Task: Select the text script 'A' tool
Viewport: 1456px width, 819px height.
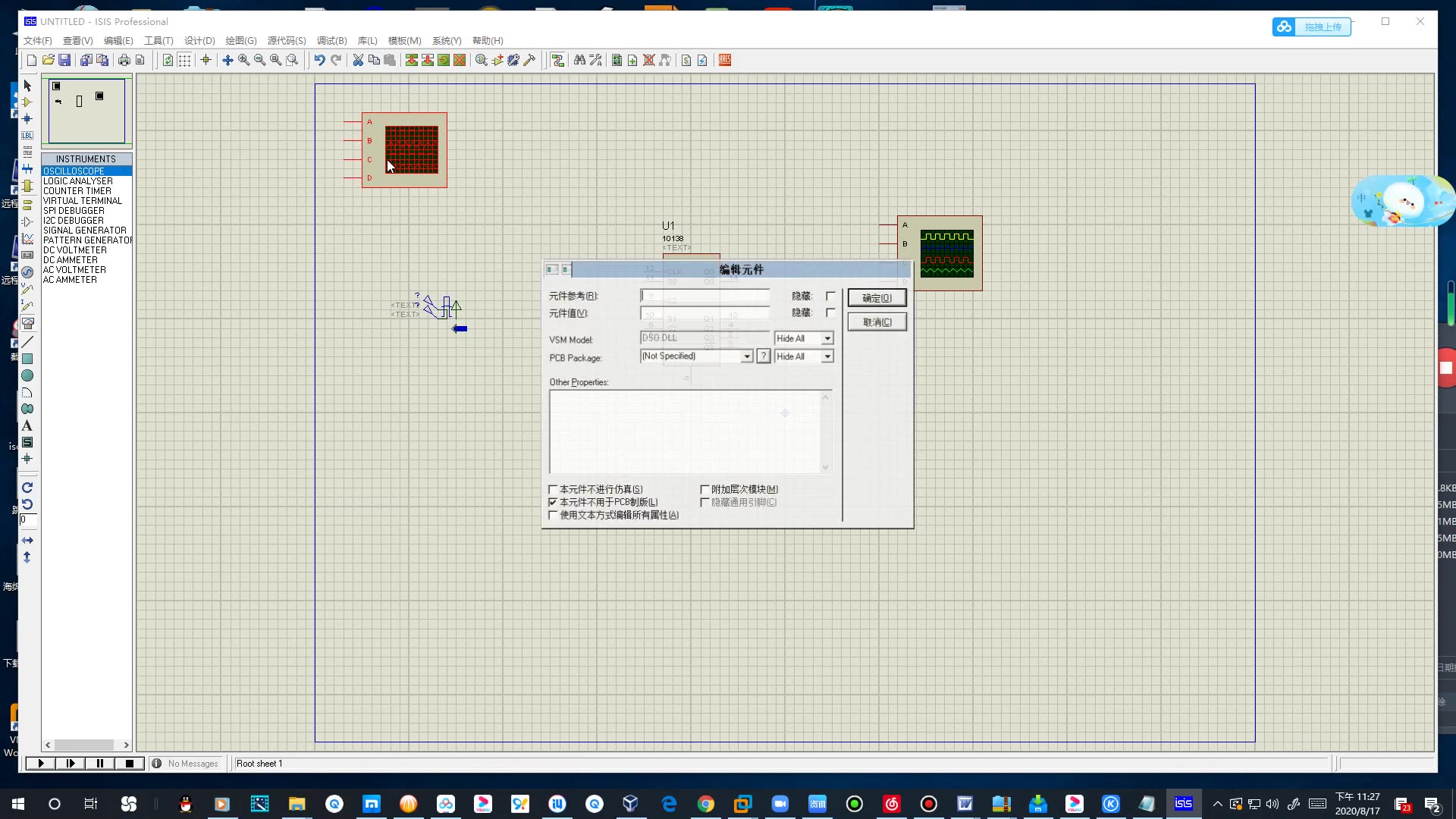Action: coord(27,425)
